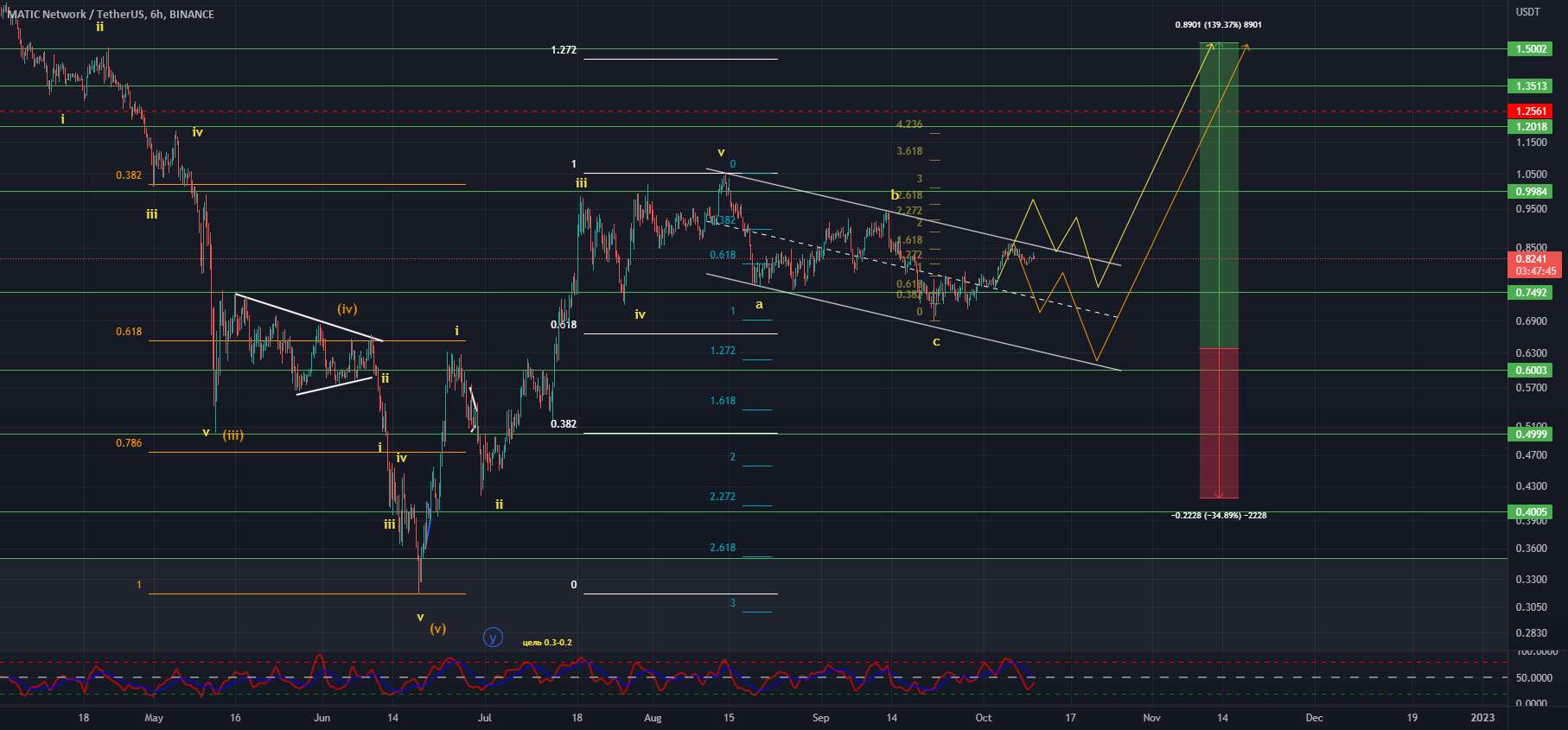Image resolution: width=1568 pixels, height=730 pixels.
Task: Select the profit target text 0.8901 (139.37%)
Action: [1218, 25]
